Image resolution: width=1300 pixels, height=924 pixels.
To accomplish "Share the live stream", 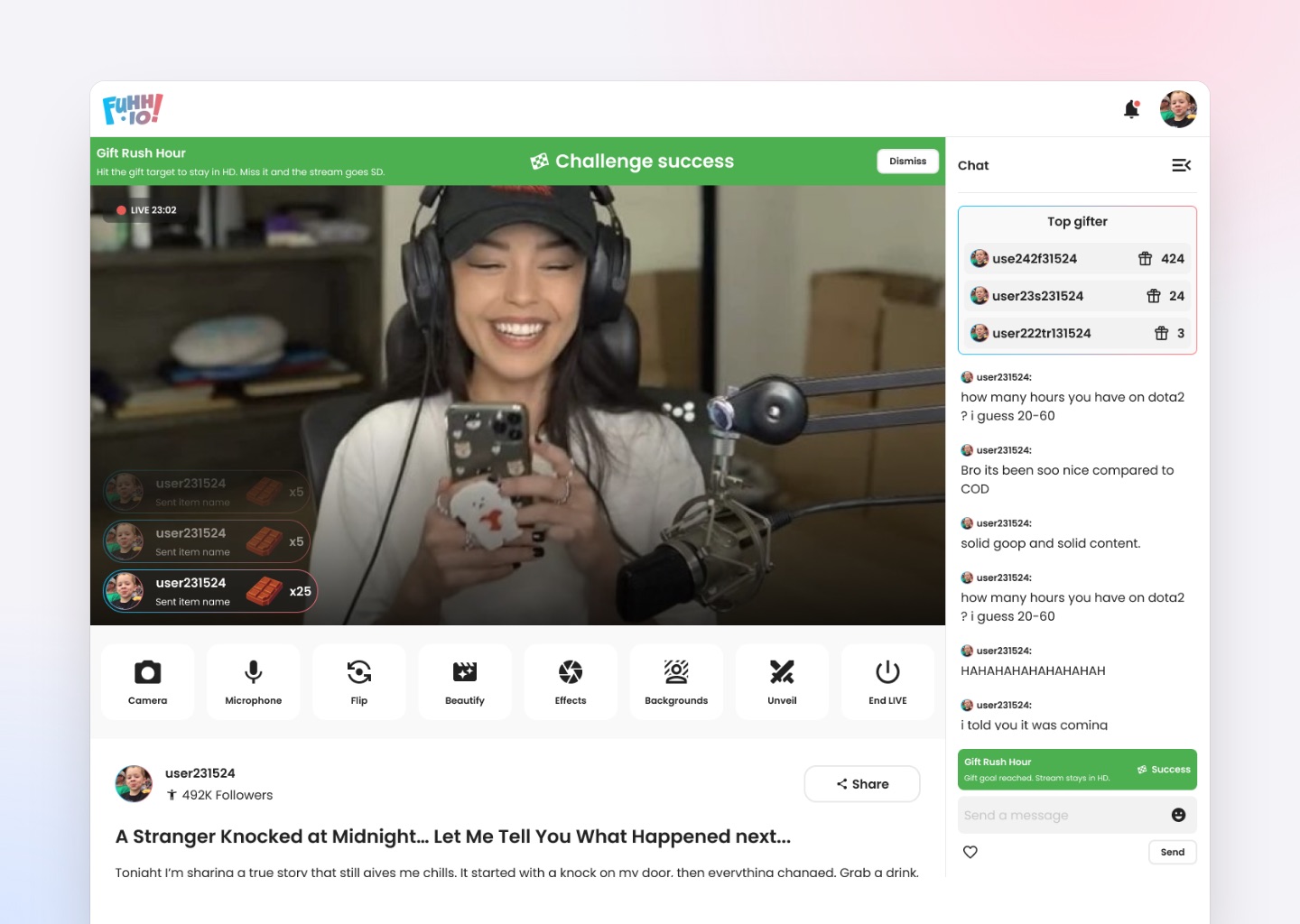I will tap(862, 784).
